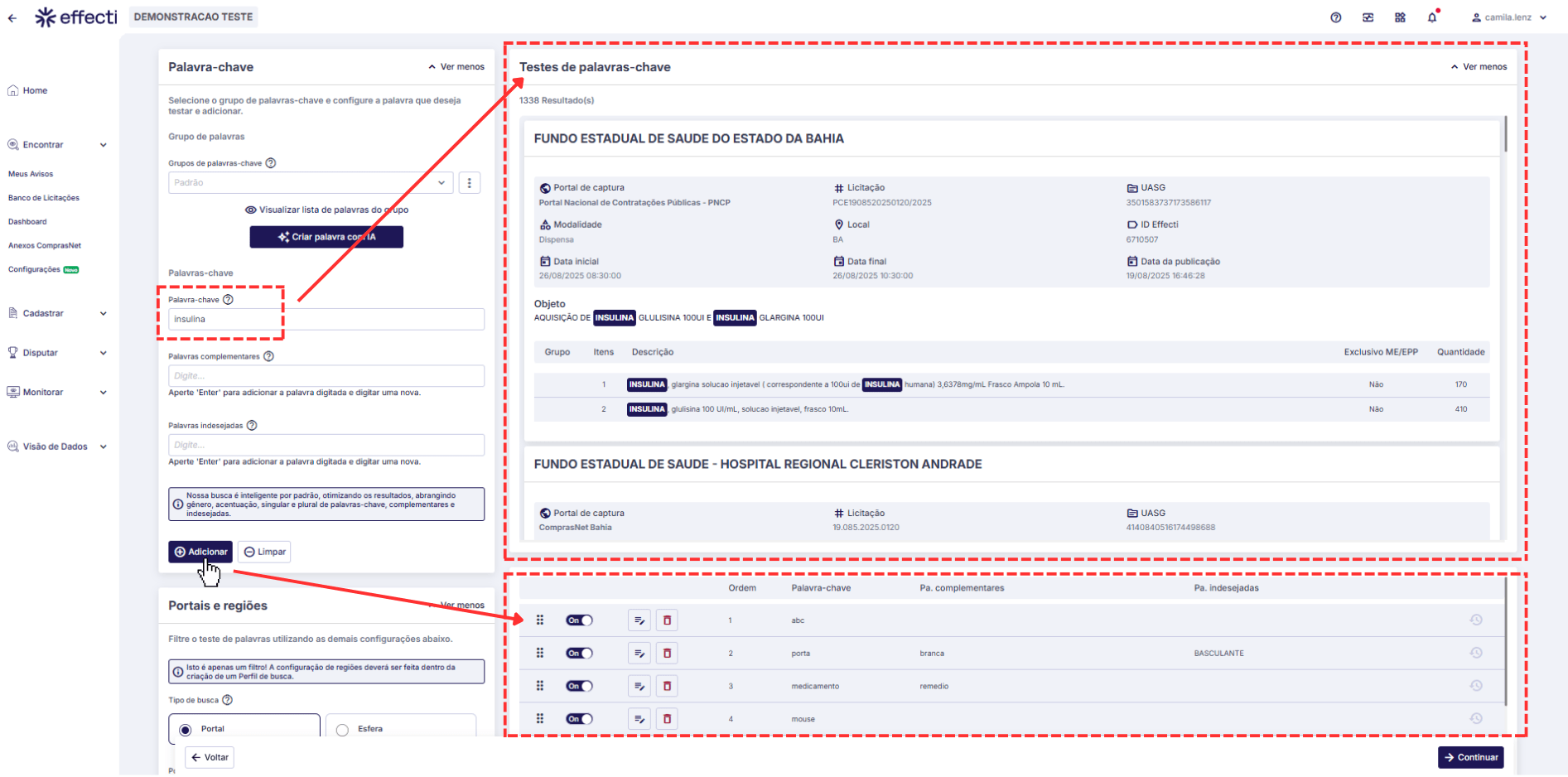1568x777 pixels.
Task: Disable the 'medicamento' keyword switch
Action: point(579,686)
